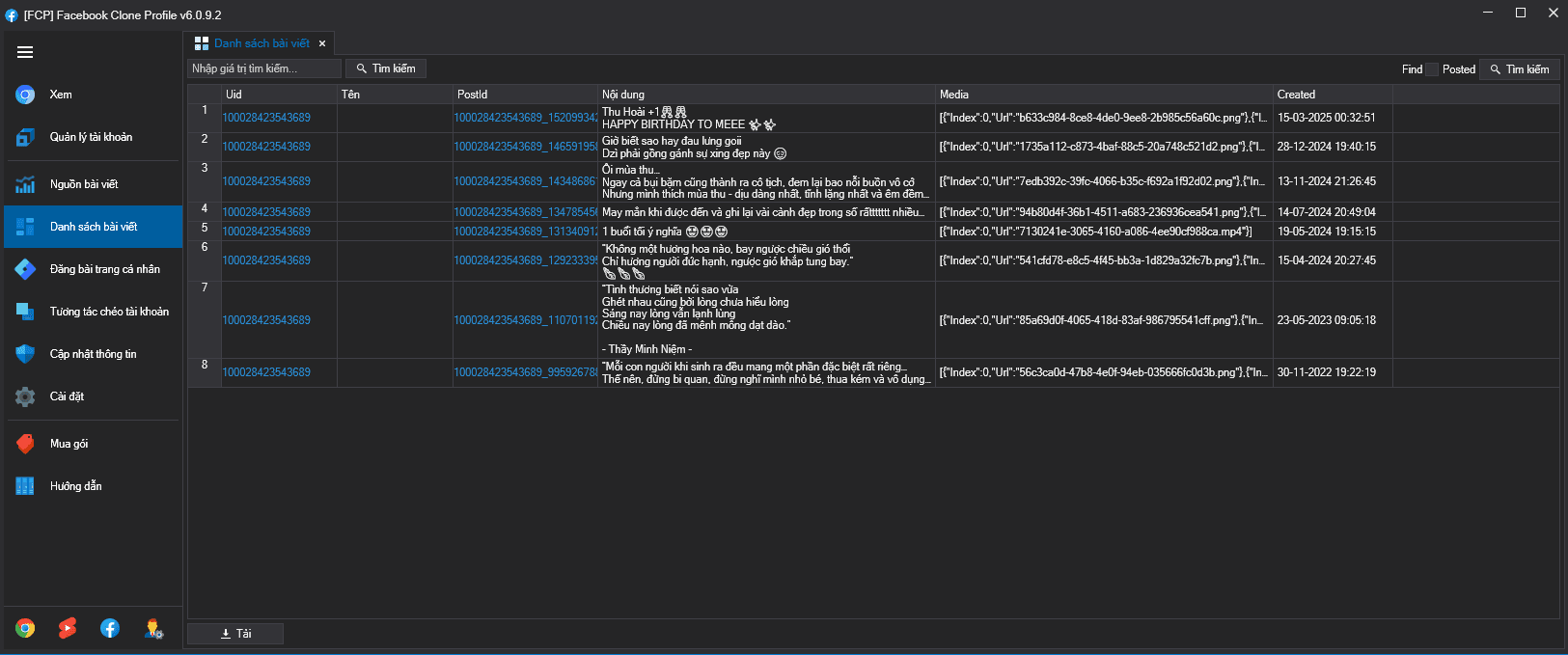This screenshot has height=655, width=1568.
Task: Click the Facebook icon at sidebar bottom
Action: [x=110, y=629]
